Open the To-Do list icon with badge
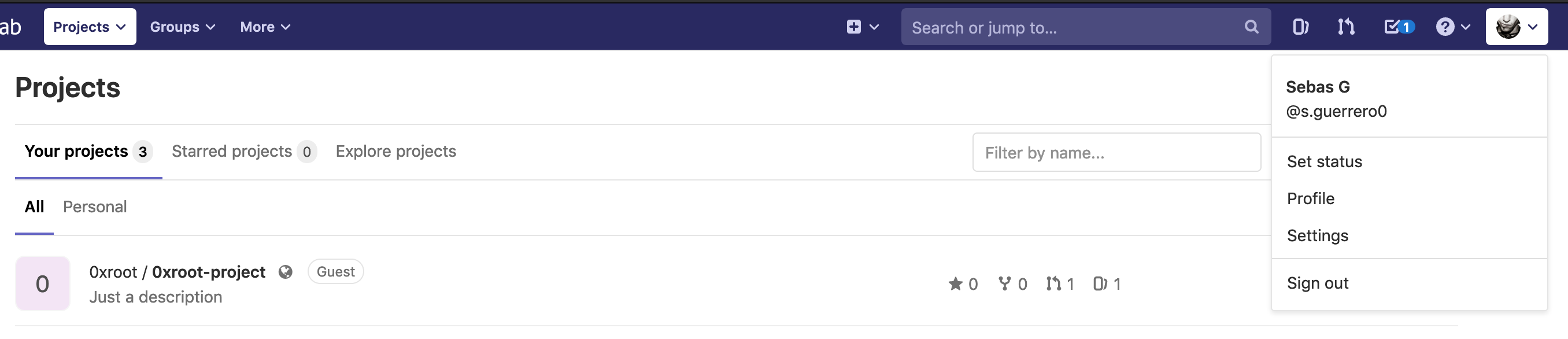Image resolution: width=1568 pixels, height=339 pixels. point(1399,27)
